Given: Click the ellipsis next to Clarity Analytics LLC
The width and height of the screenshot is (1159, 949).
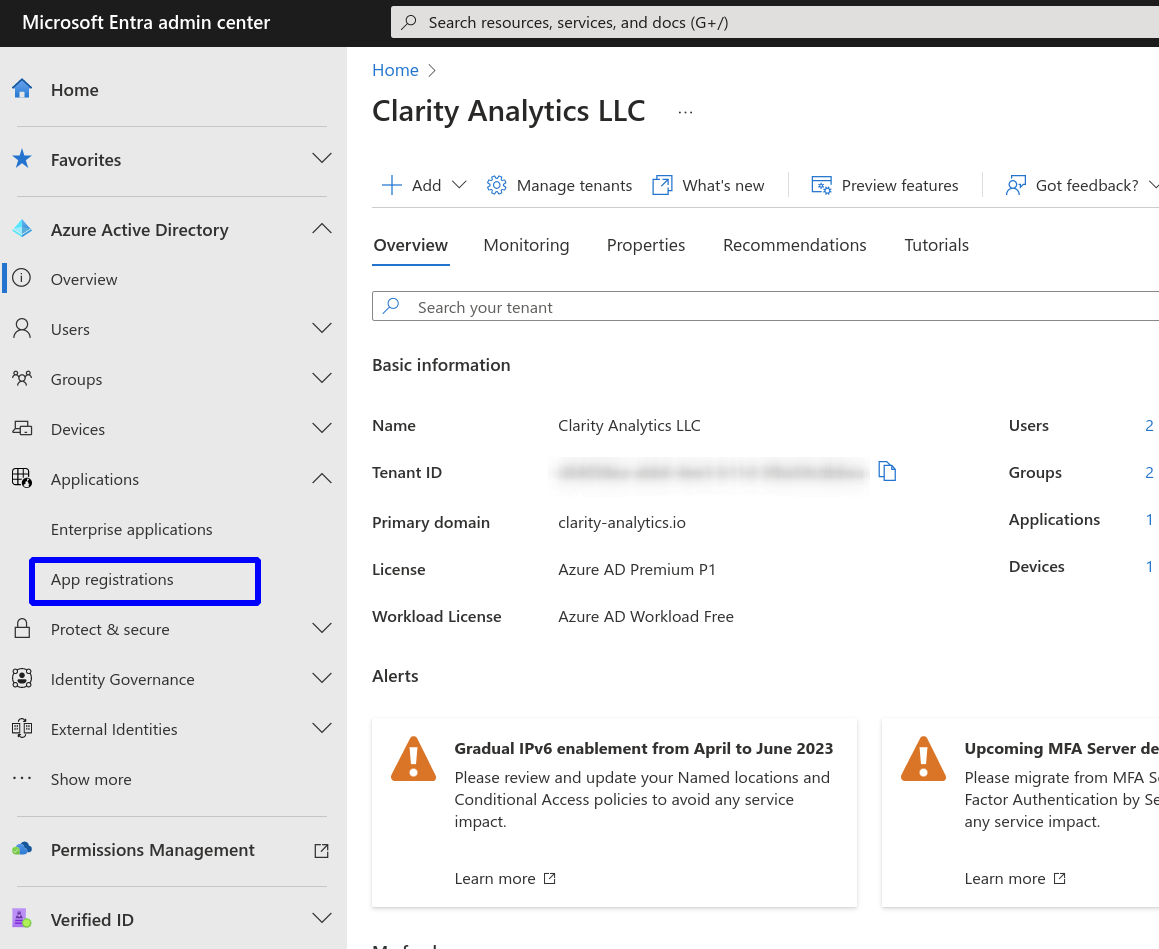Looking at the screenshot, I should [685, 112].
